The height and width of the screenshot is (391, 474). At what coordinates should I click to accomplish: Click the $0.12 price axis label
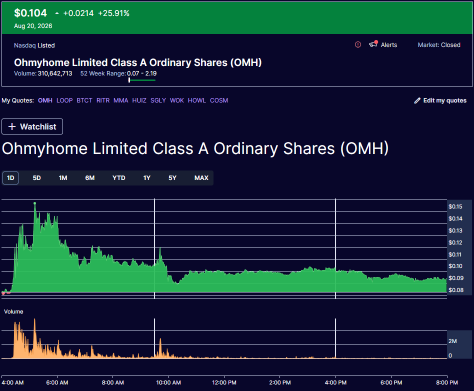[x=455, y=243]
